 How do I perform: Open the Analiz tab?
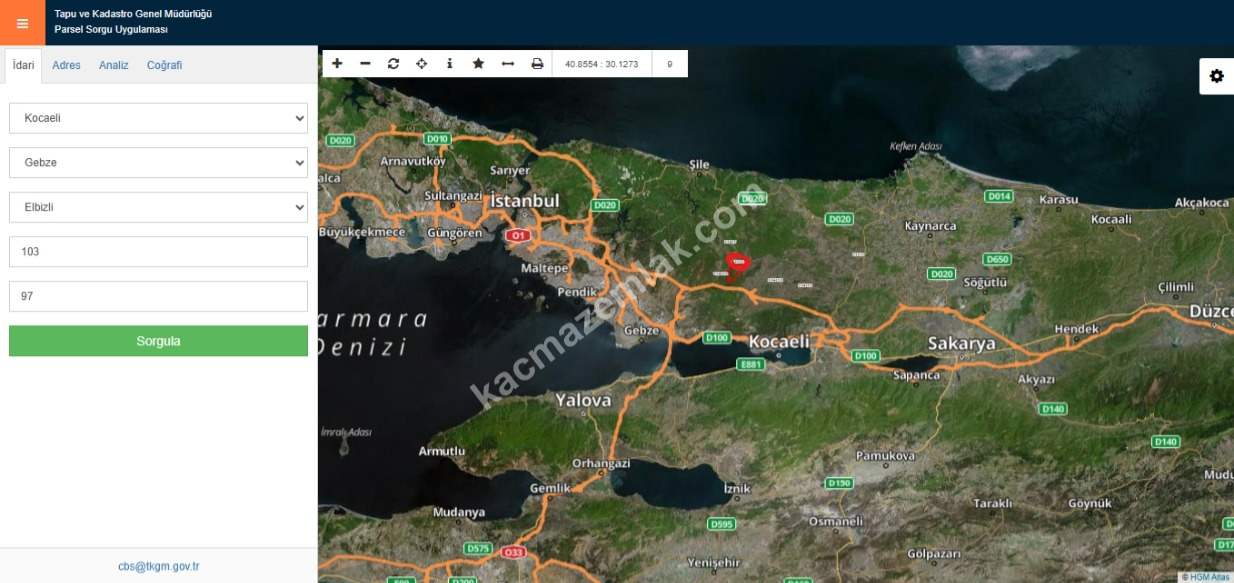[113, 65]
